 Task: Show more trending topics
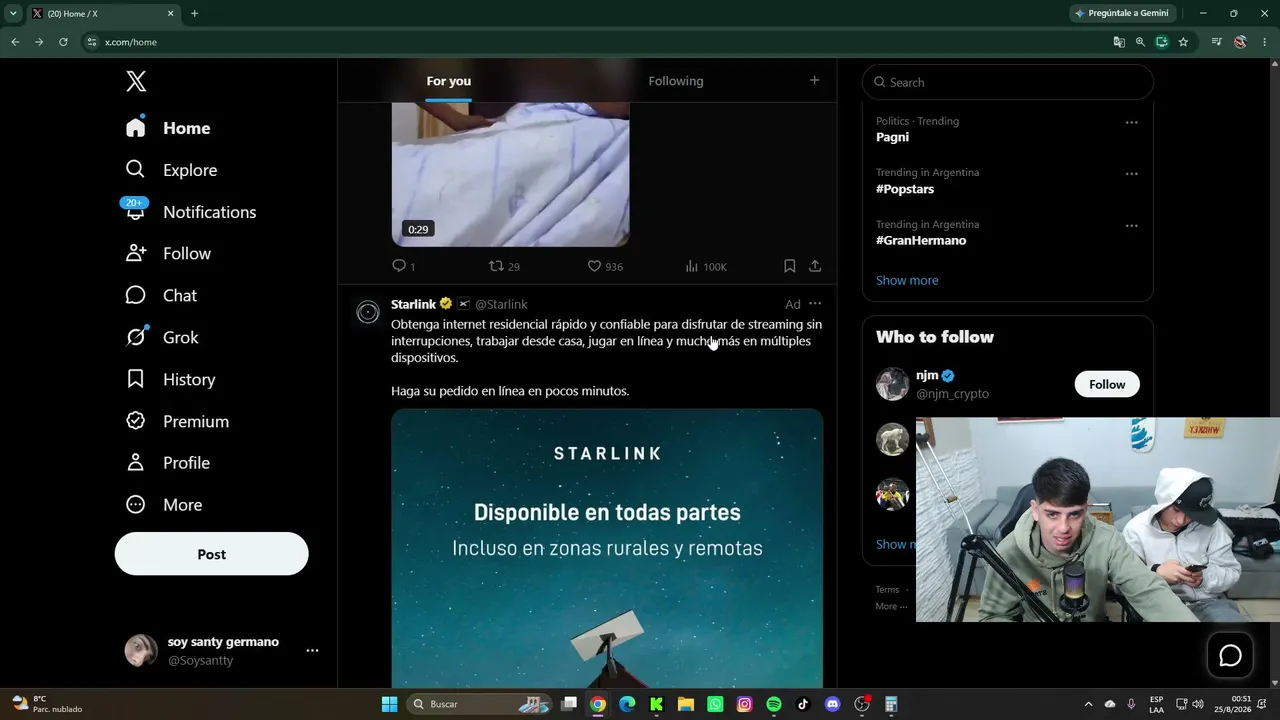click(x=907, y=280)
